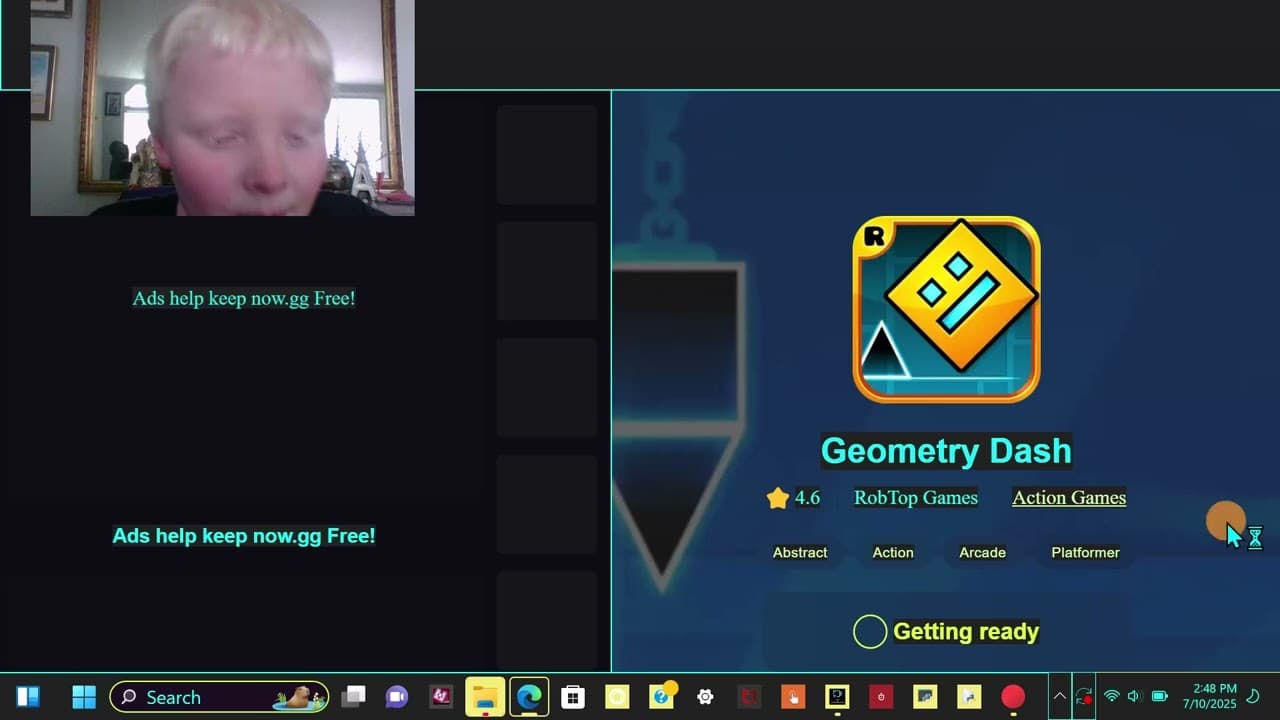1280x720 pixels.
Task: Open the yellow taskbar app beside Microsoft Store
Action: pos(617,697)
